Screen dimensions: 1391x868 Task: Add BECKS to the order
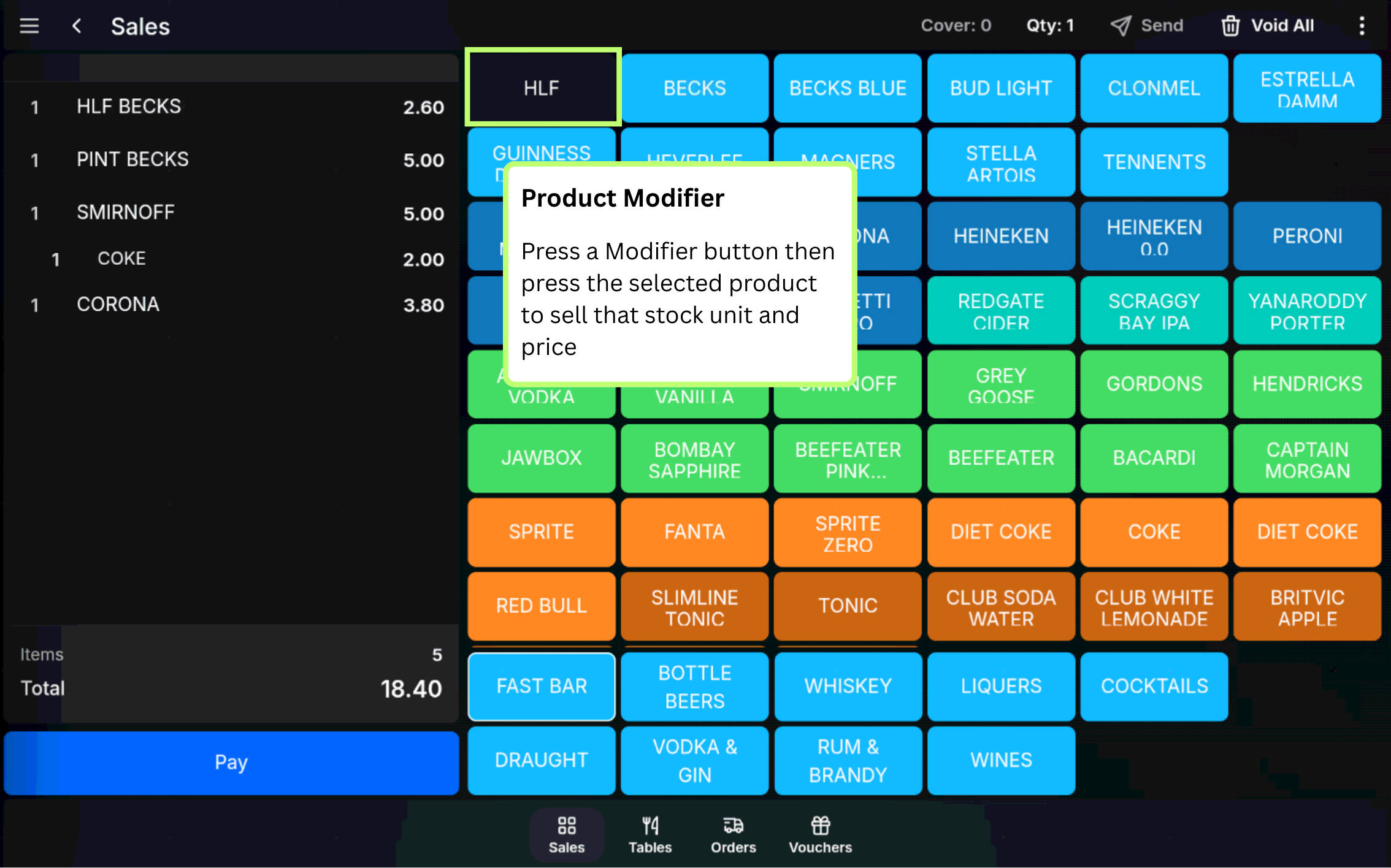tap(695, 88)
